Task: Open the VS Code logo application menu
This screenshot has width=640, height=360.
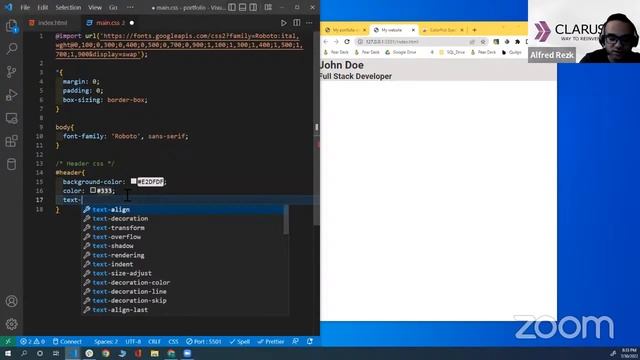Action: (8, 7)
